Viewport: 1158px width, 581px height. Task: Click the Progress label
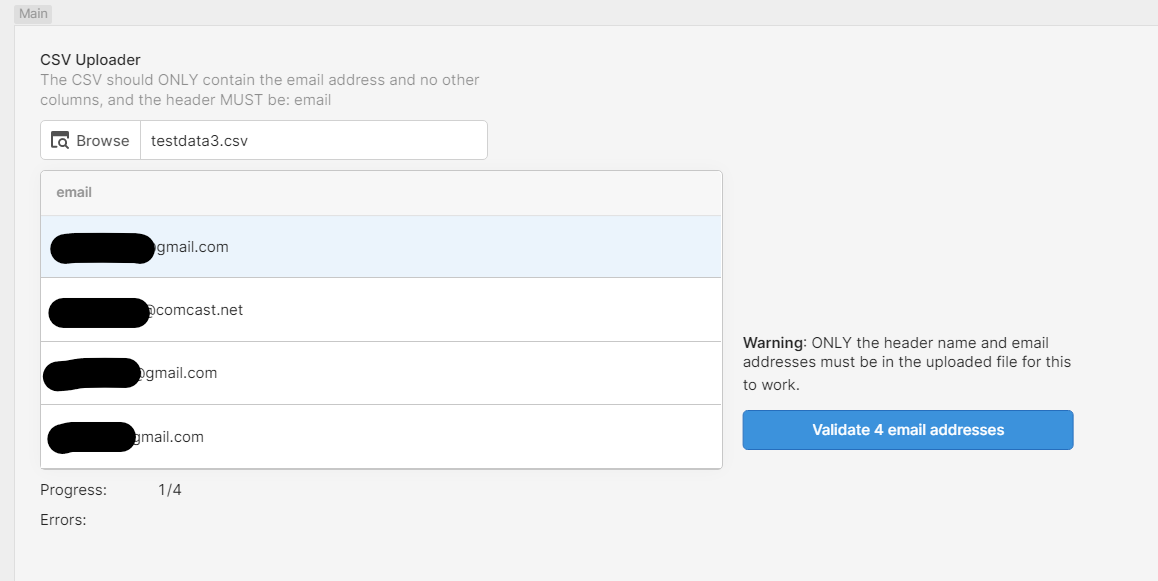coord(73,490)
